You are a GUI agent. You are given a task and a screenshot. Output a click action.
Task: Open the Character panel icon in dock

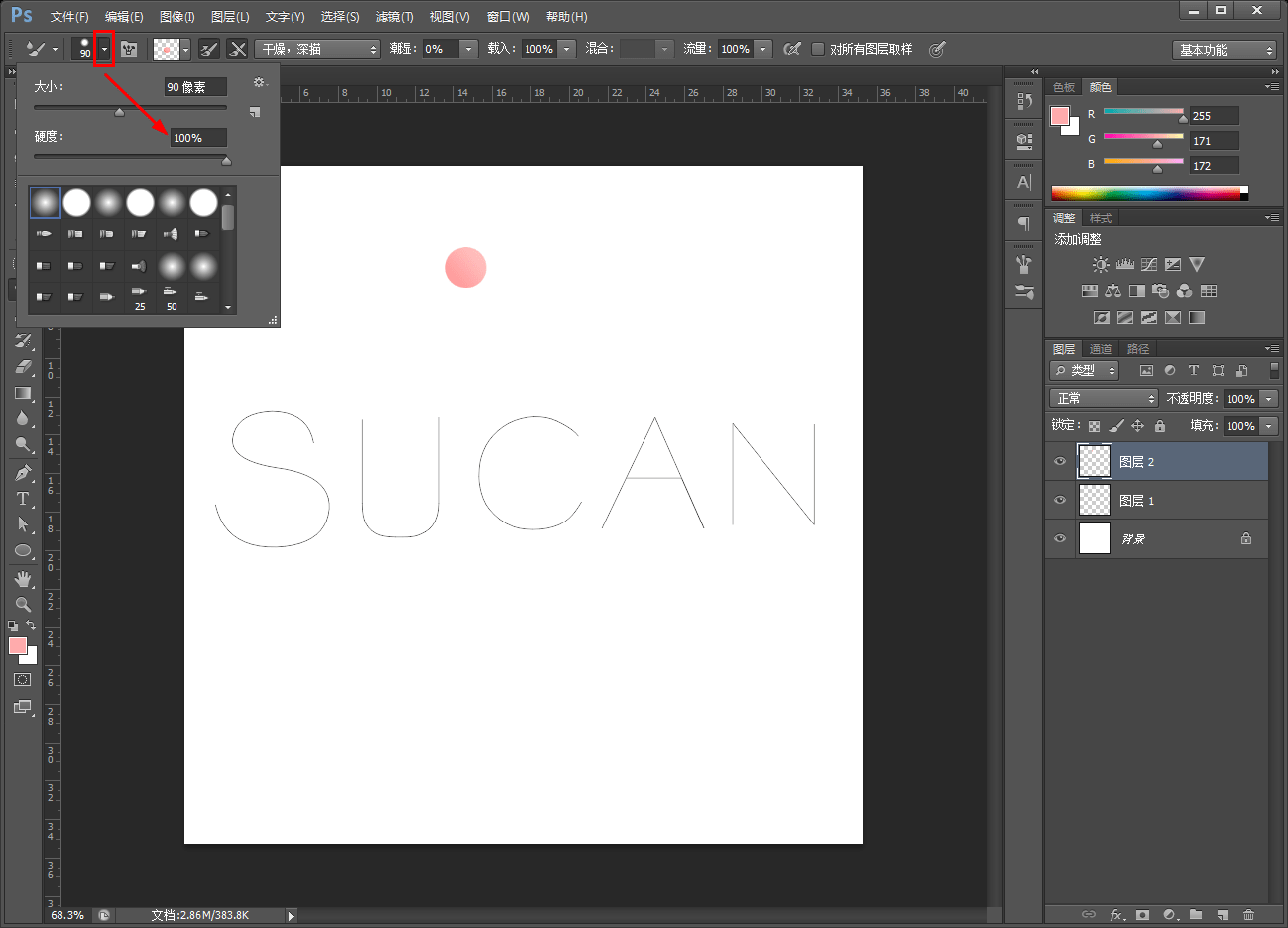pyautogui.click(x=1024, y=182)
